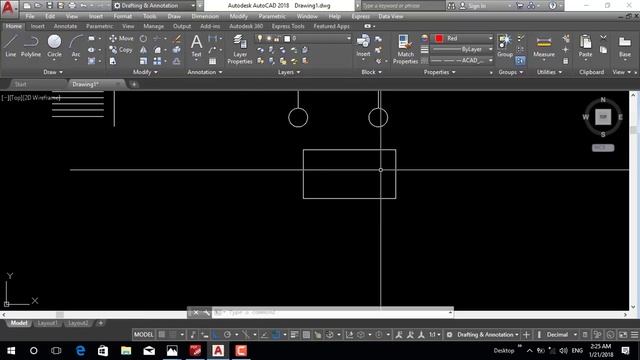Click the Save icon in quick access toolbar

49,5
